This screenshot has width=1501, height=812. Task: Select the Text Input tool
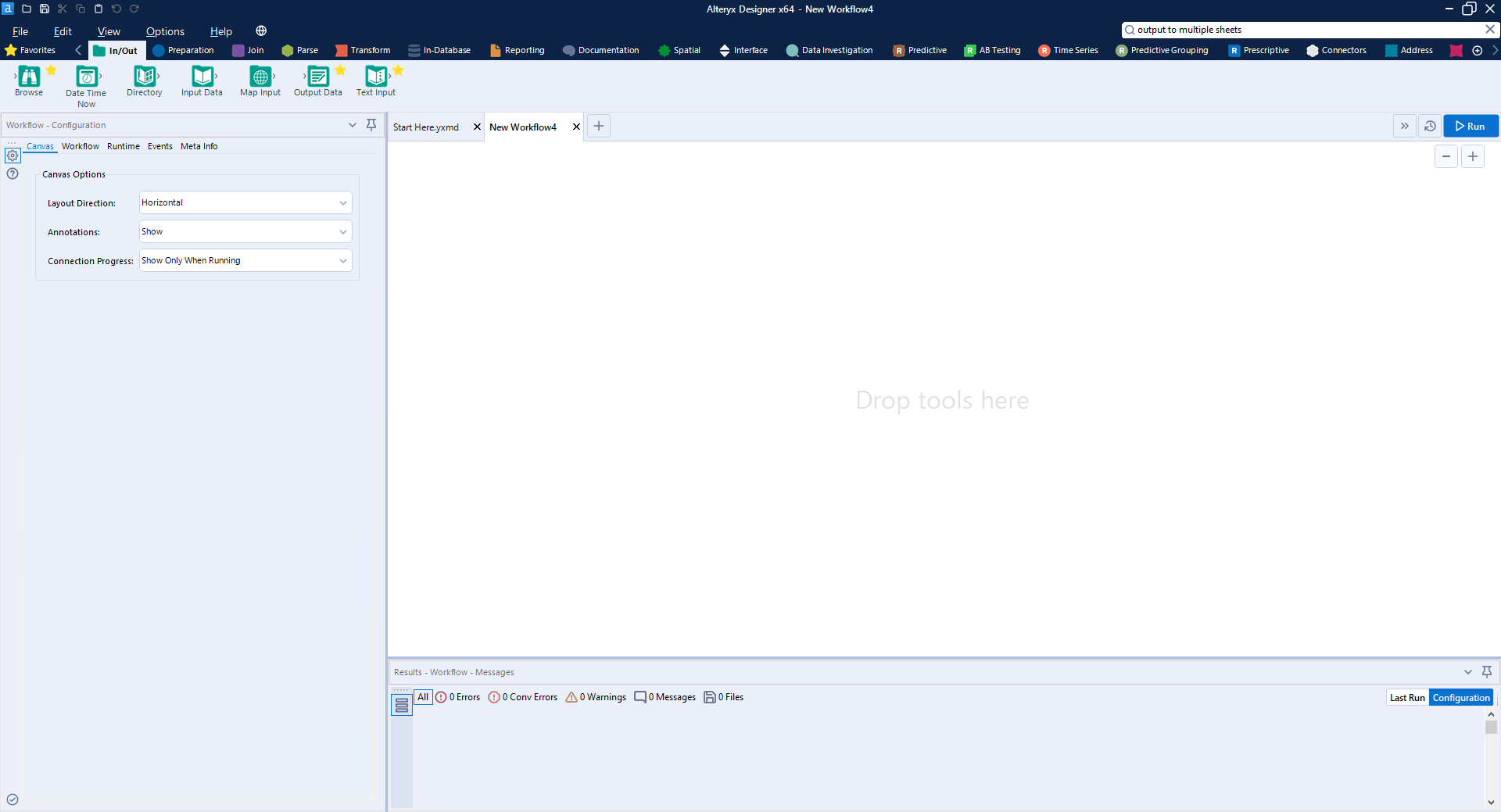376,81
